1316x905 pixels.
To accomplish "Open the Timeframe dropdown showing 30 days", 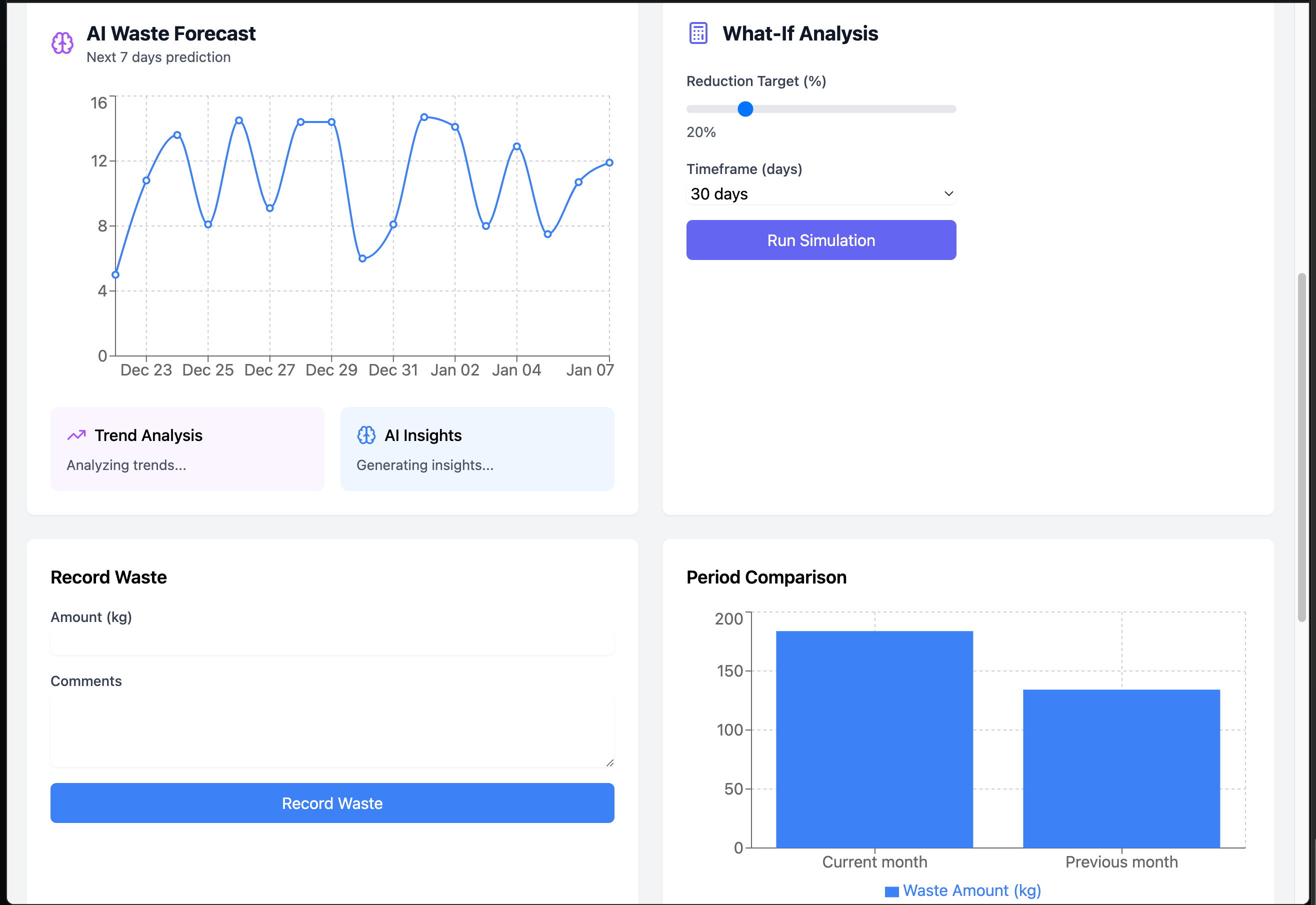I will [x=820, y=193].
